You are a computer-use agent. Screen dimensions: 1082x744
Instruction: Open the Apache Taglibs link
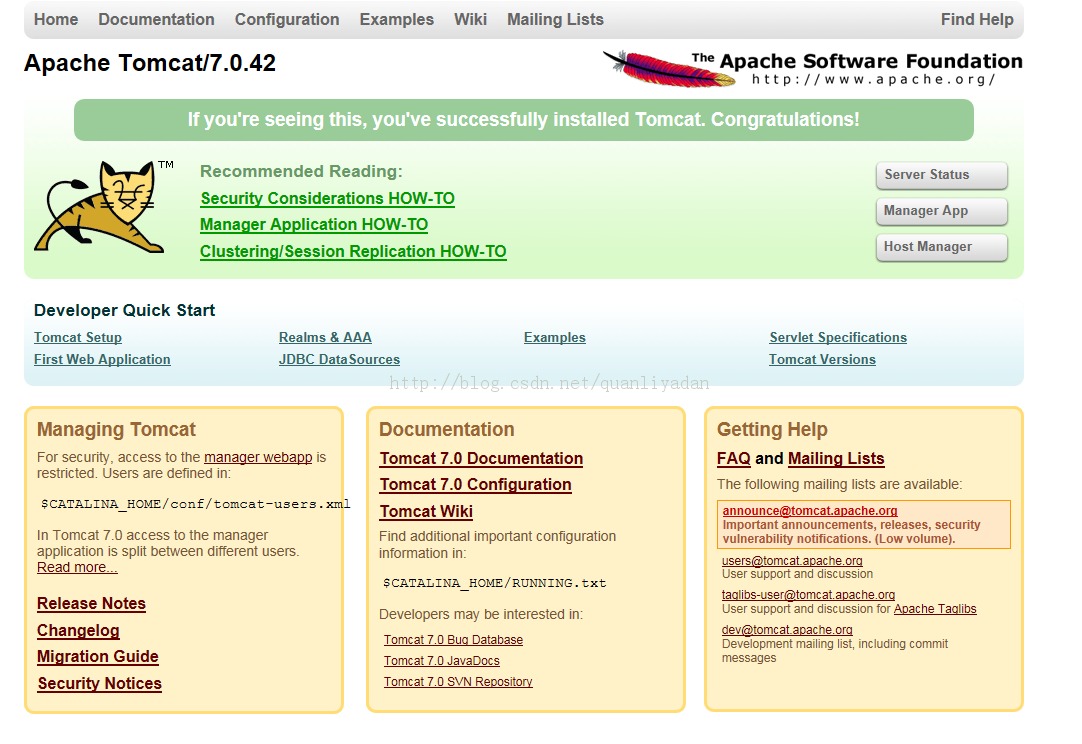(935, 609)
